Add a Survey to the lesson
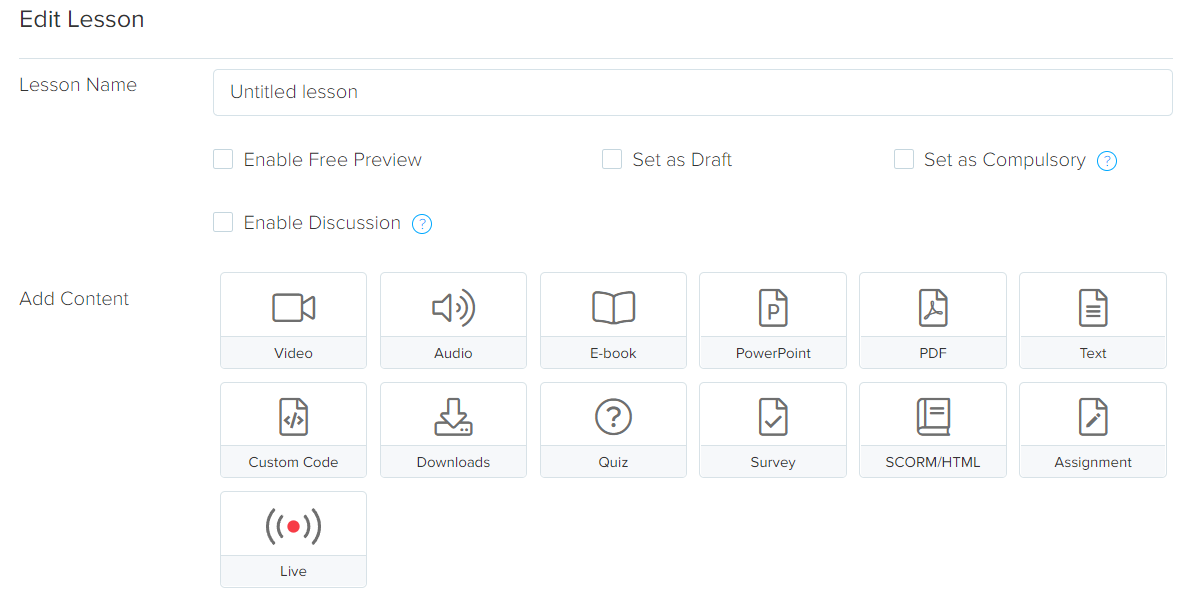This screenshot has height=607, width=1185. point(773,430)
